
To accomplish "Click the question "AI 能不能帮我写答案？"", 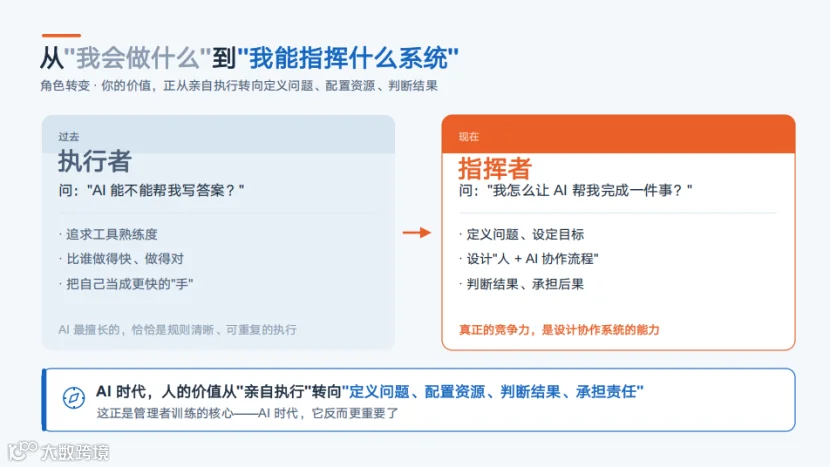I will 151,190.
